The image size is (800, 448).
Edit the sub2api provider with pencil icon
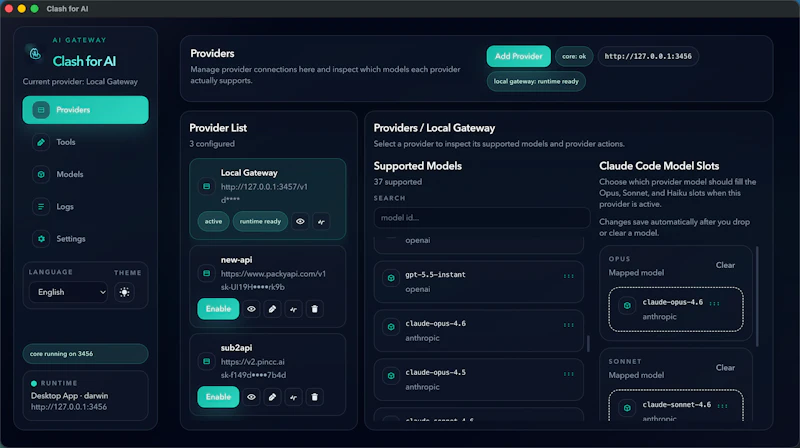pos(272,397)
